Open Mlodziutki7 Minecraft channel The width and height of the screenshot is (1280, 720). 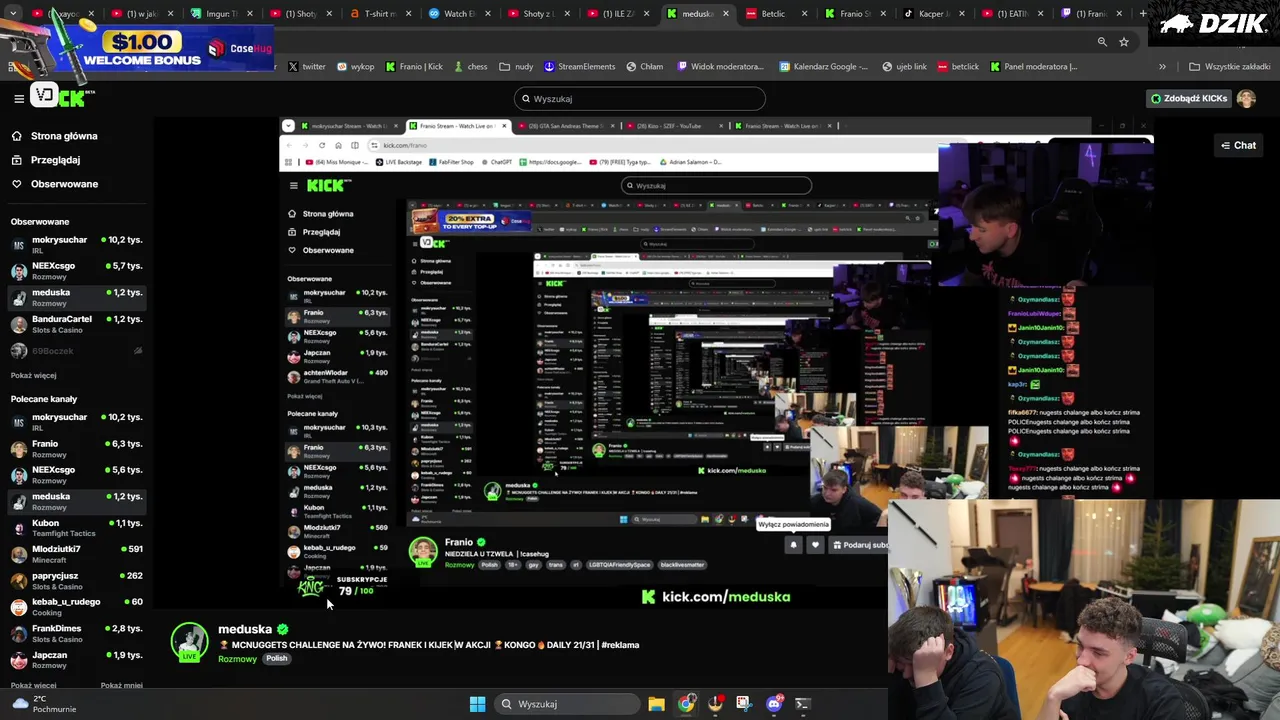77,554
